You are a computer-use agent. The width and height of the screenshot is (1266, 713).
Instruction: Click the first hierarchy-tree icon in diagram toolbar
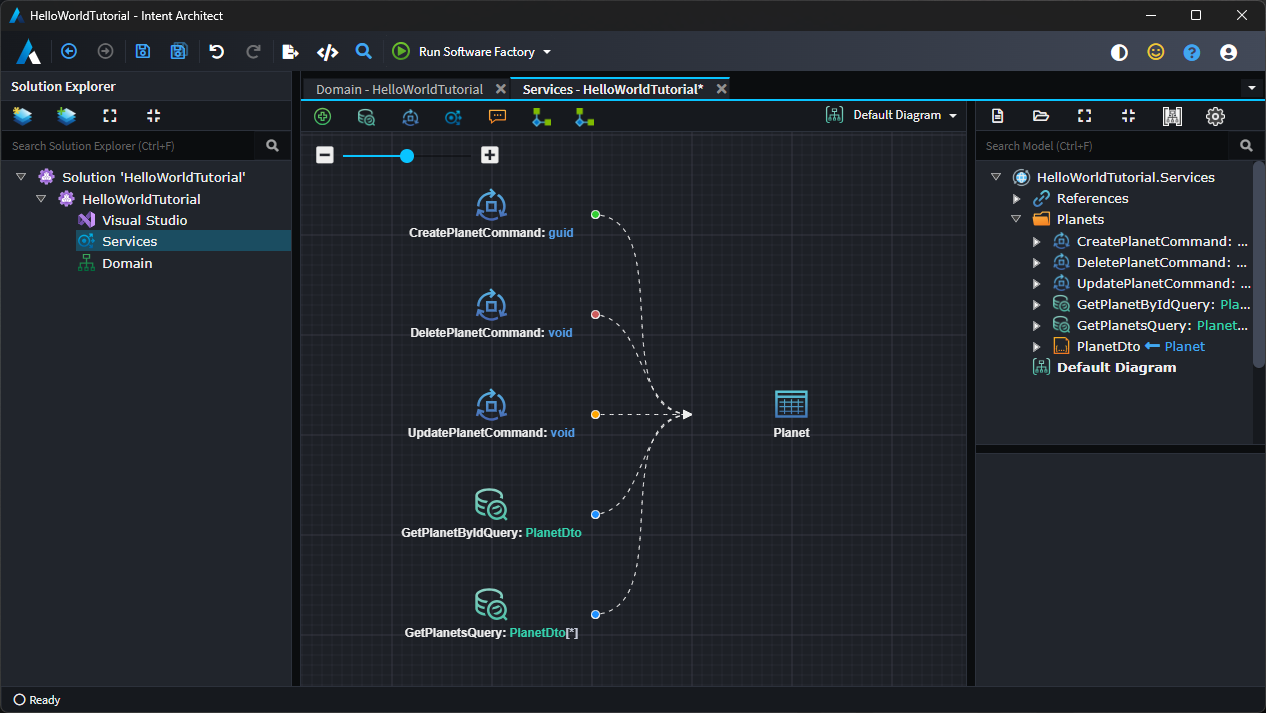(541, 117)
